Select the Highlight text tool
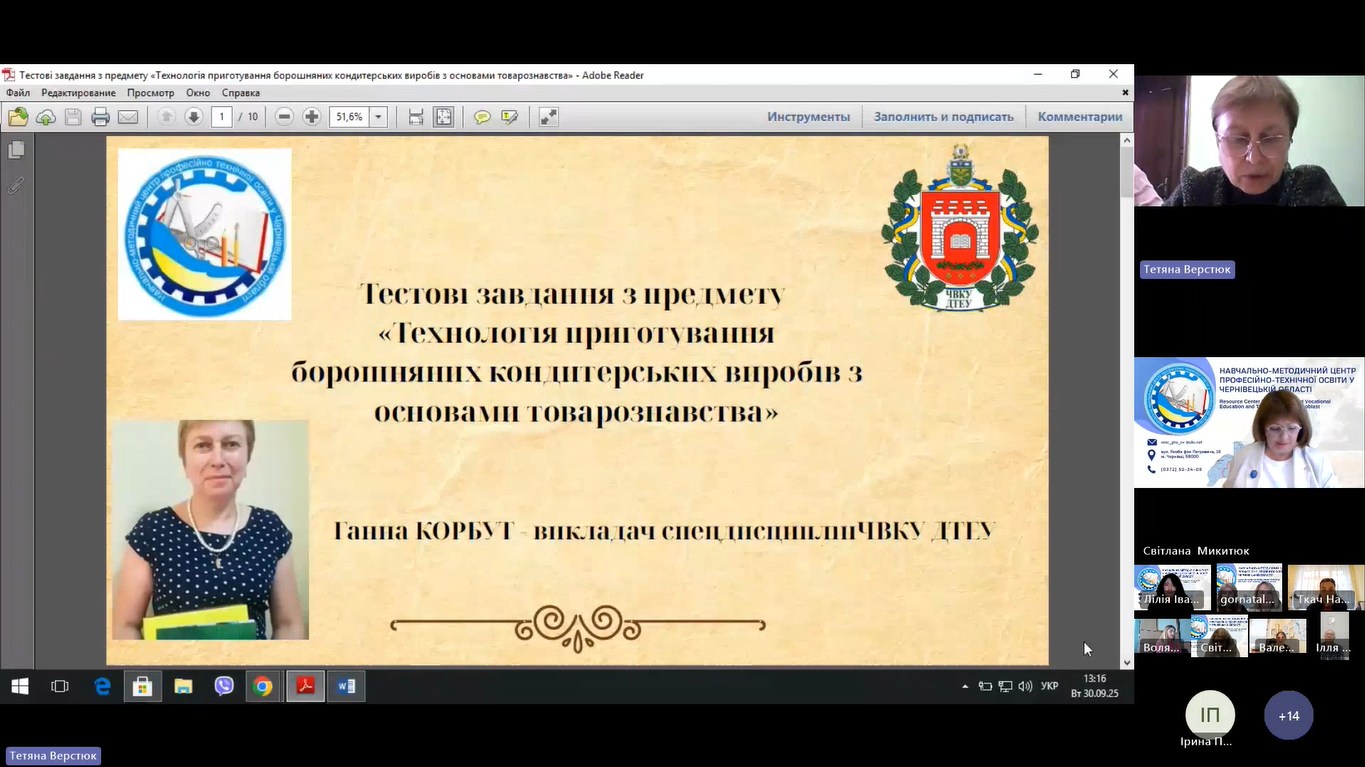 click(510, 117)
